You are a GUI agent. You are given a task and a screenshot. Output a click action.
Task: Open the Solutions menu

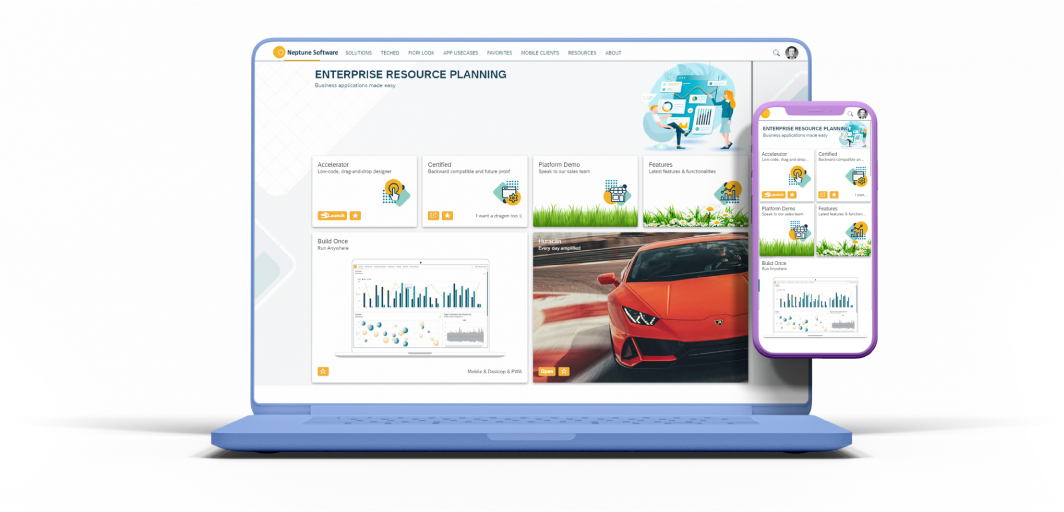point(358,53)
